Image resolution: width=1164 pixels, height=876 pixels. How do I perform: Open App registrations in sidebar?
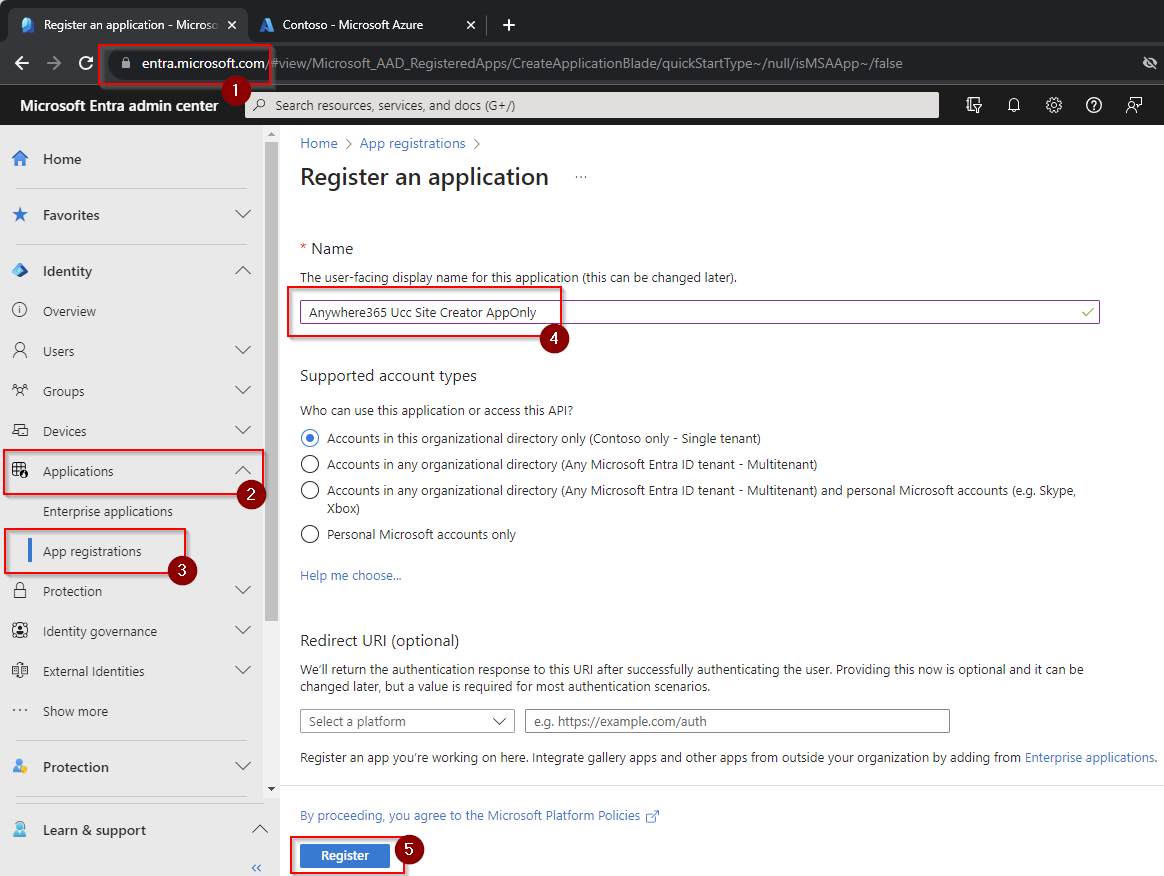[x=92, y=552]
